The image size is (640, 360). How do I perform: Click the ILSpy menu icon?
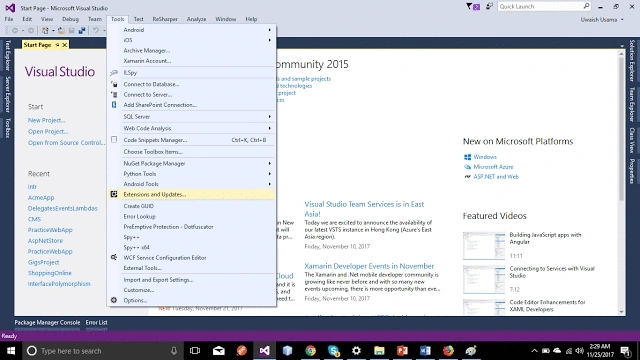[114, 73]
